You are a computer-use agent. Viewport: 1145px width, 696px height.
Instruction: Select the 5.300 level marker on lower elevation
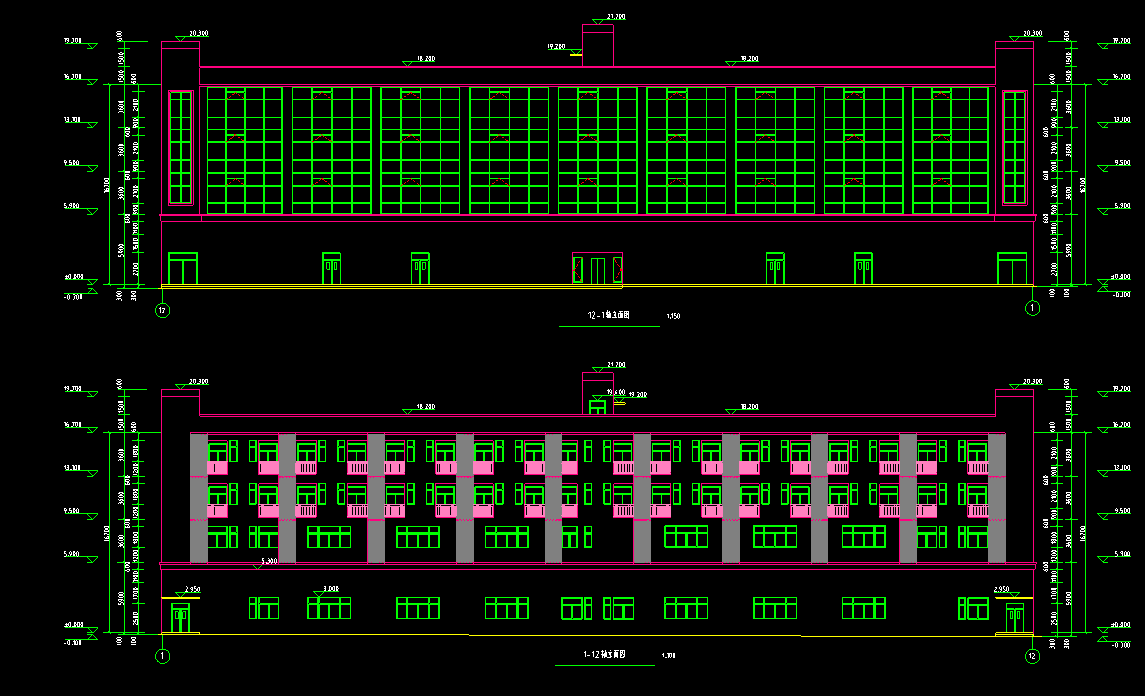click(268, 562)
